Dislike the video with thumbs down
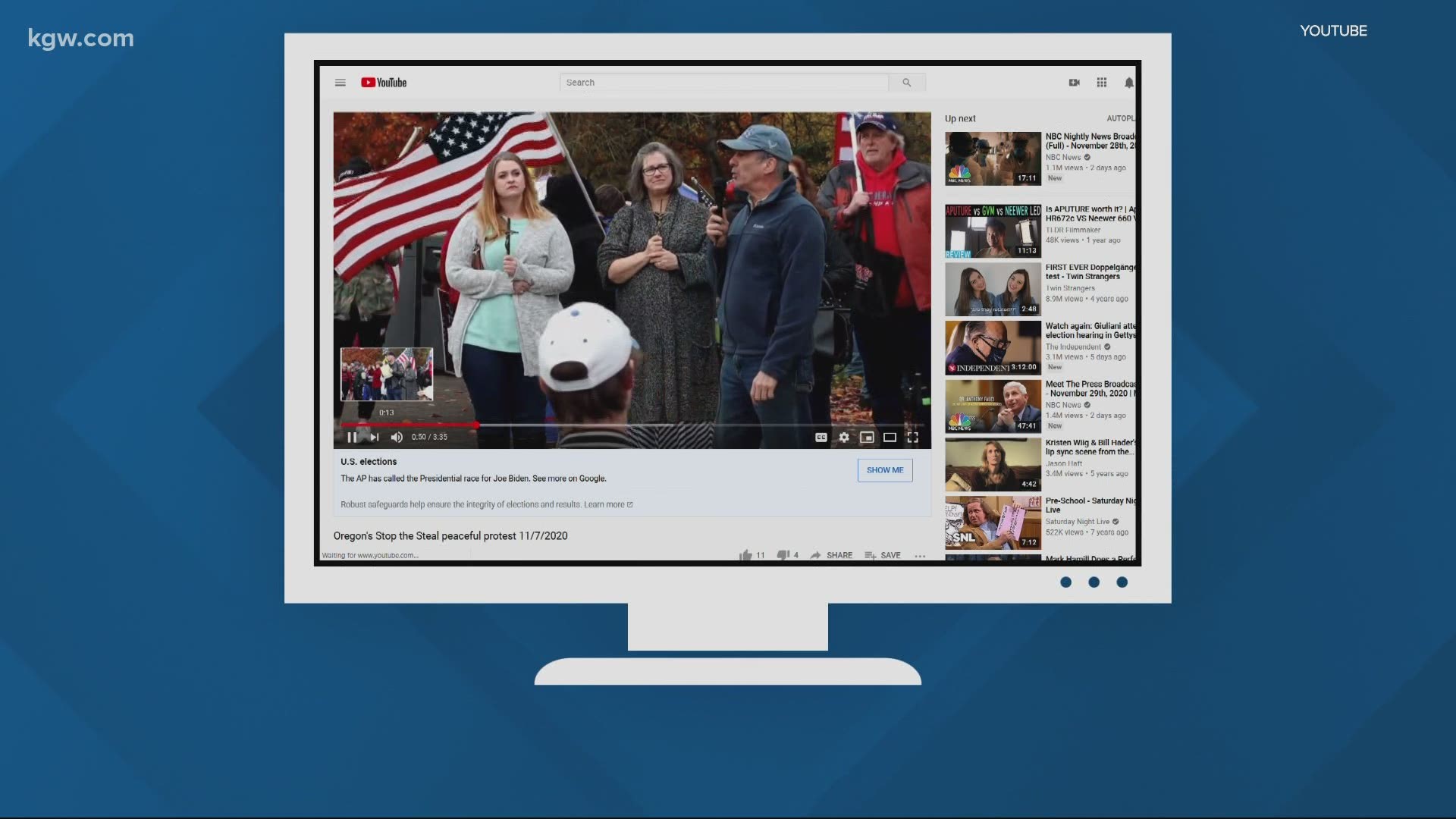The width and height of the screenshot is (1456, 819). coord(783,555)
